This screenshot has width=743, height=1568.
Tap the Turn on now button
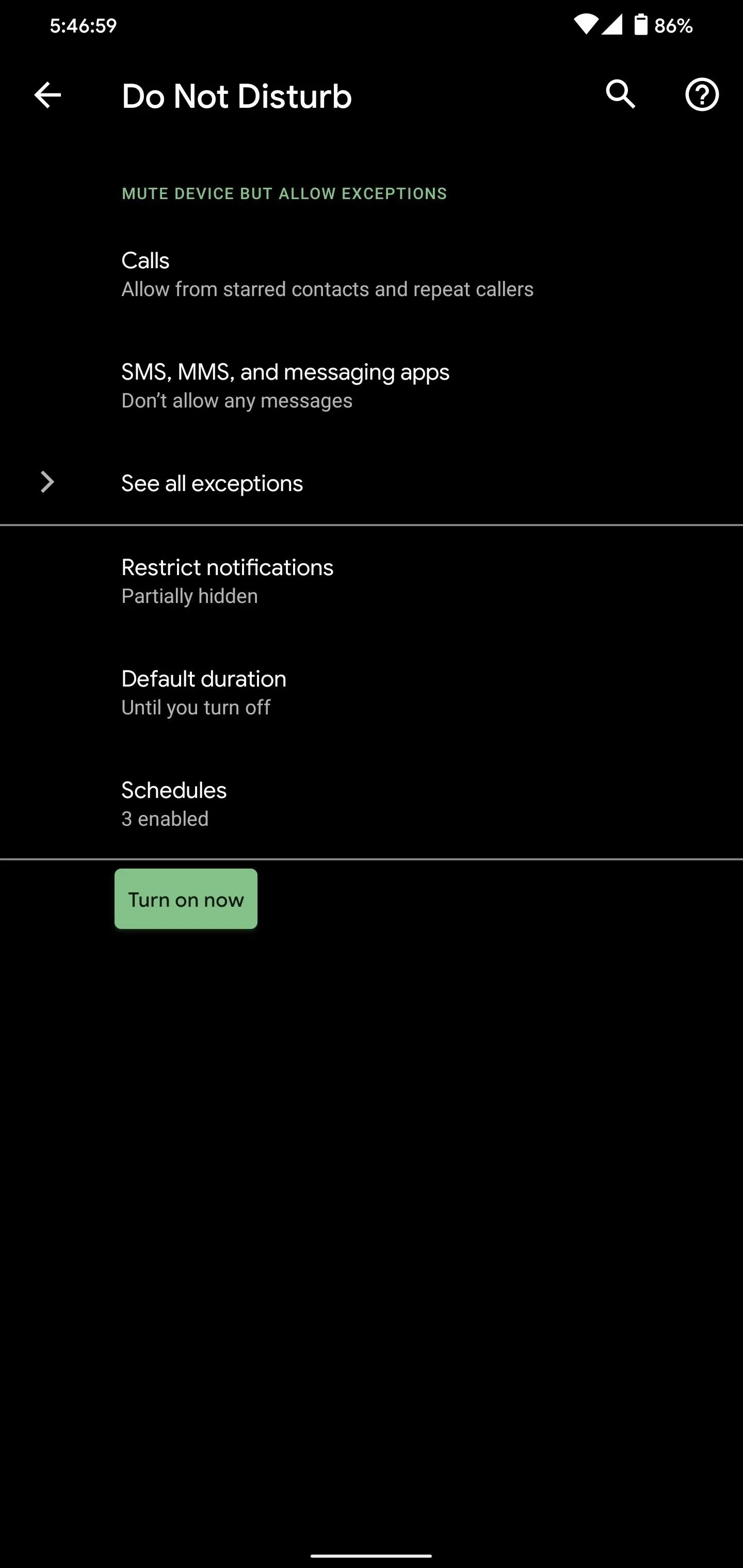tap(186, 899)
